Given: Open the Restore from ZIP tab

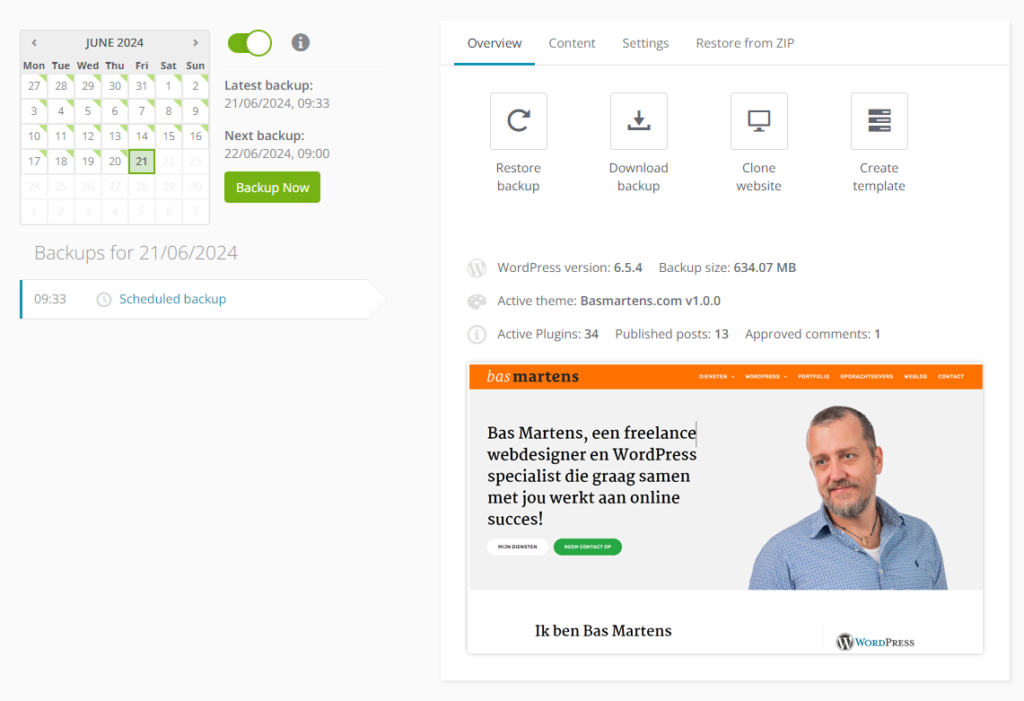Looking at the screenshot, I should [x=745, y=43].
